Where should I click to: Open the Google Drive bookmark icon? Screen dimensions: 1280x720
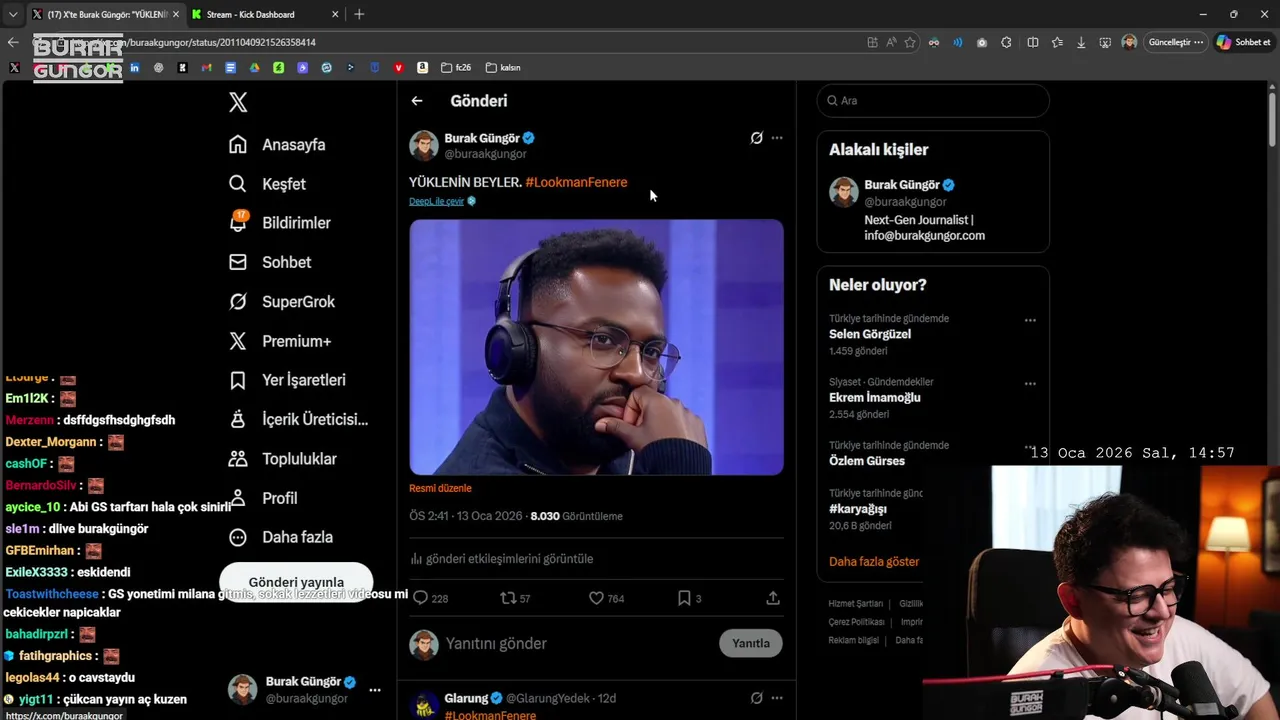(254, 67)
